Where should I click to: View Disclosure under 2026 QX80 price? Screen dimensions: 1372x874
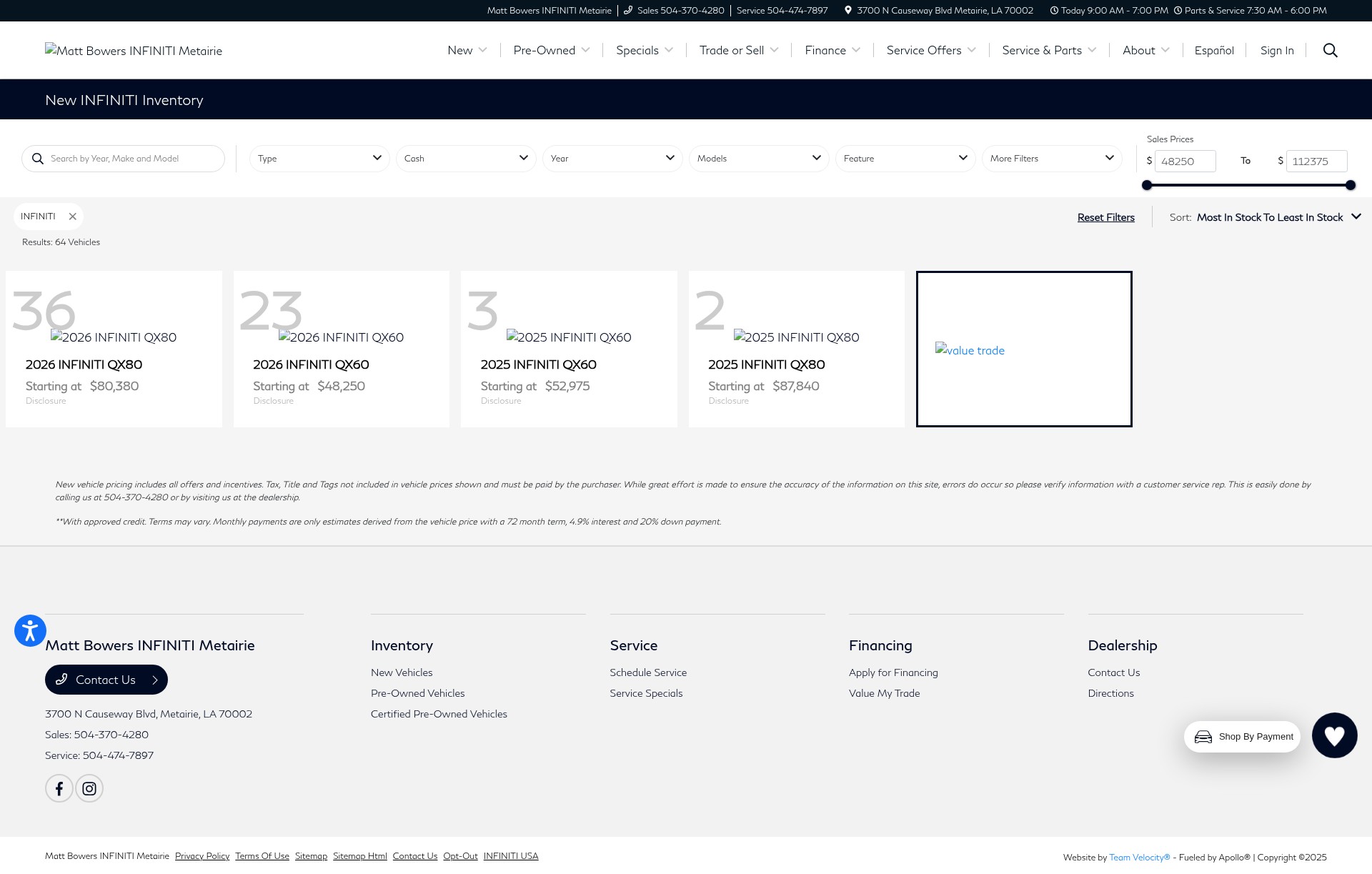tap(46, 401)
